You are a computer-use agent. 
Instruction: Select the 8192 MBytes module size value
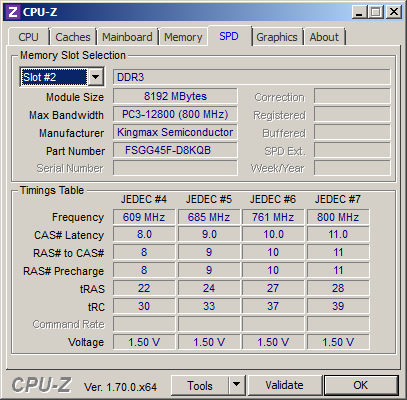[x=175, y=96]
